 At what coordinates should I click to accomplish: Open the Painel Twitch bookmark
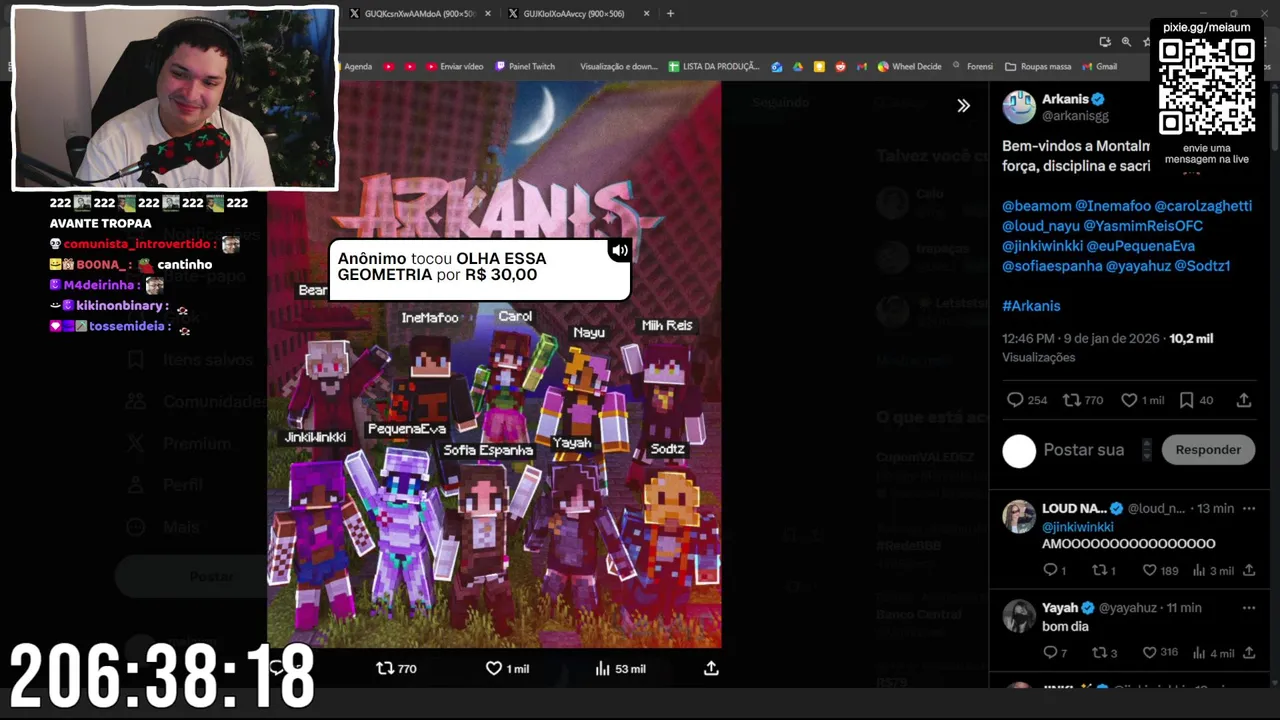point(525,67)
